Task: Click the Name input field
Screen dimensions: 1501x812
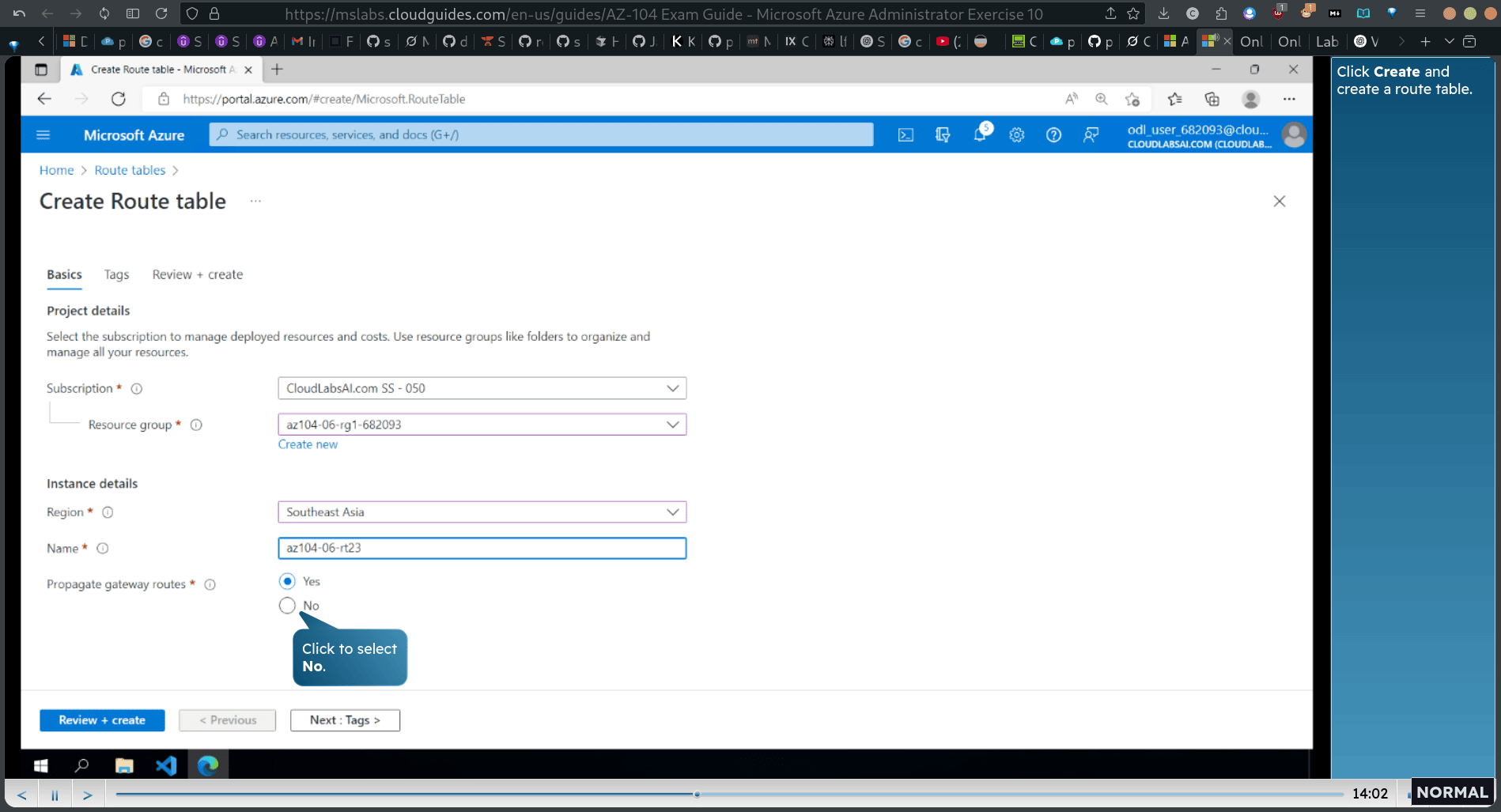Action: click(482, 548)
